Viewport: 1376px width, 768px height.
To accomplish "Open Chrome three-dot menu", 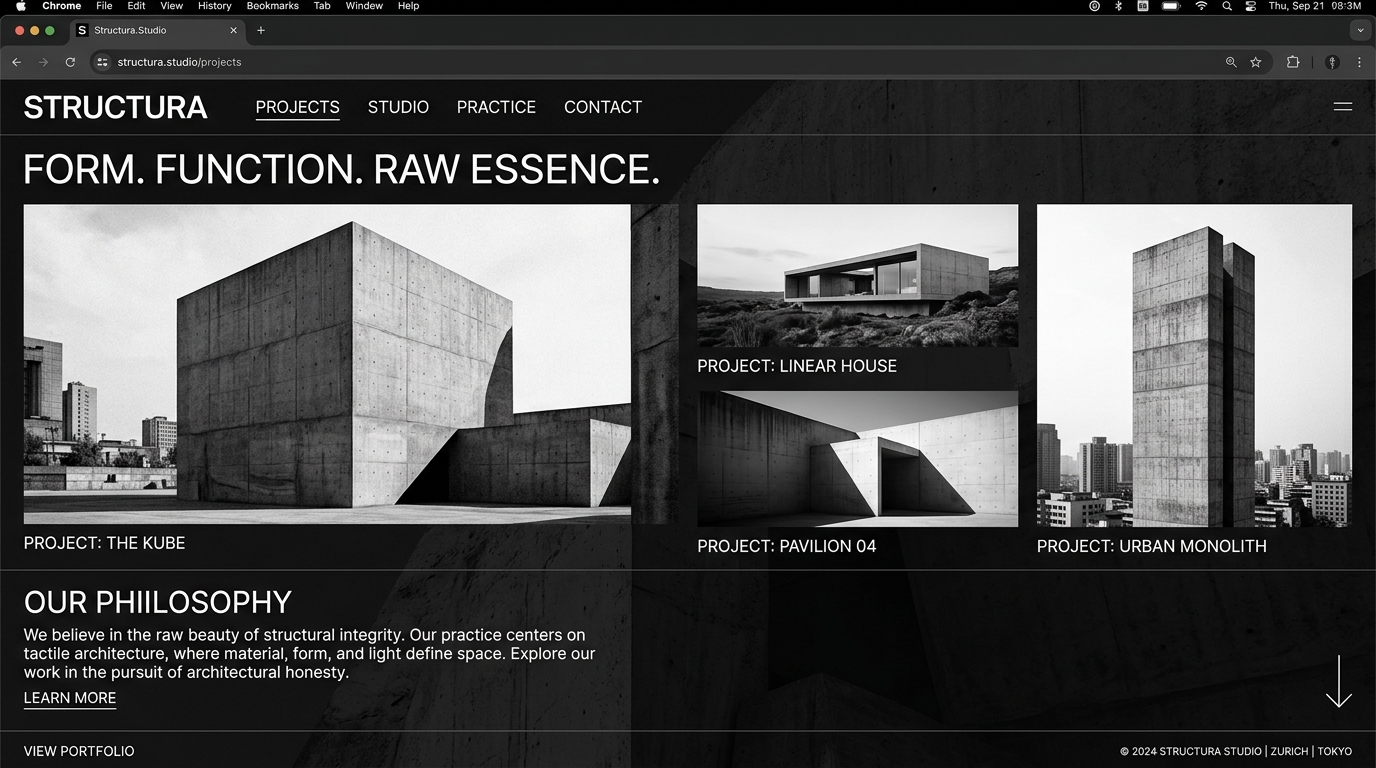I will point(1359,62).
